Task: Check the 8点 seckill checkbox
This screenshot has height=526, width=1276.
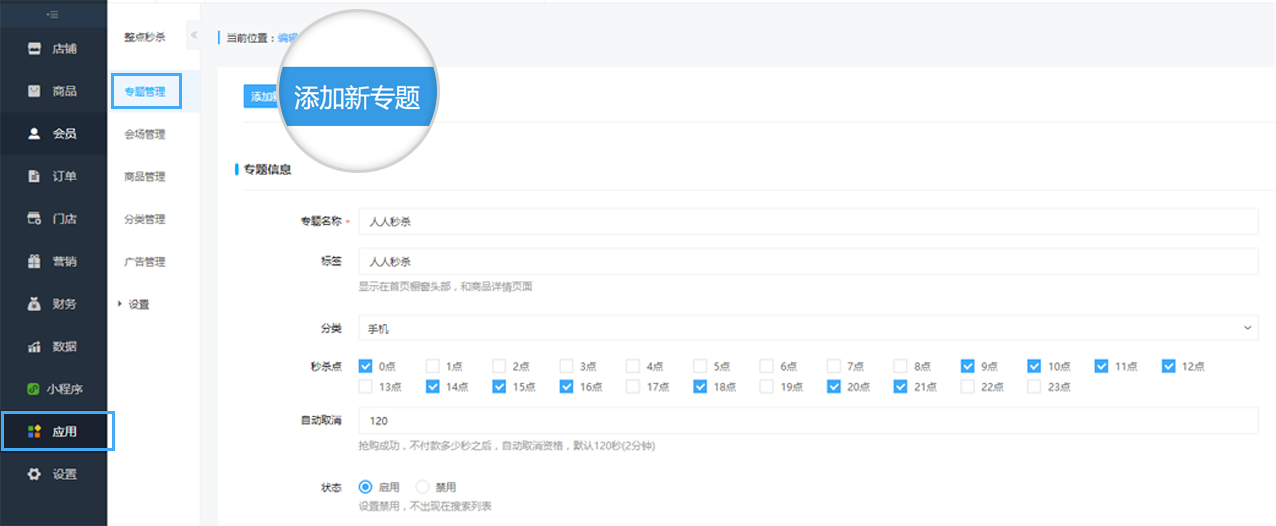Action: click(901, 366)
